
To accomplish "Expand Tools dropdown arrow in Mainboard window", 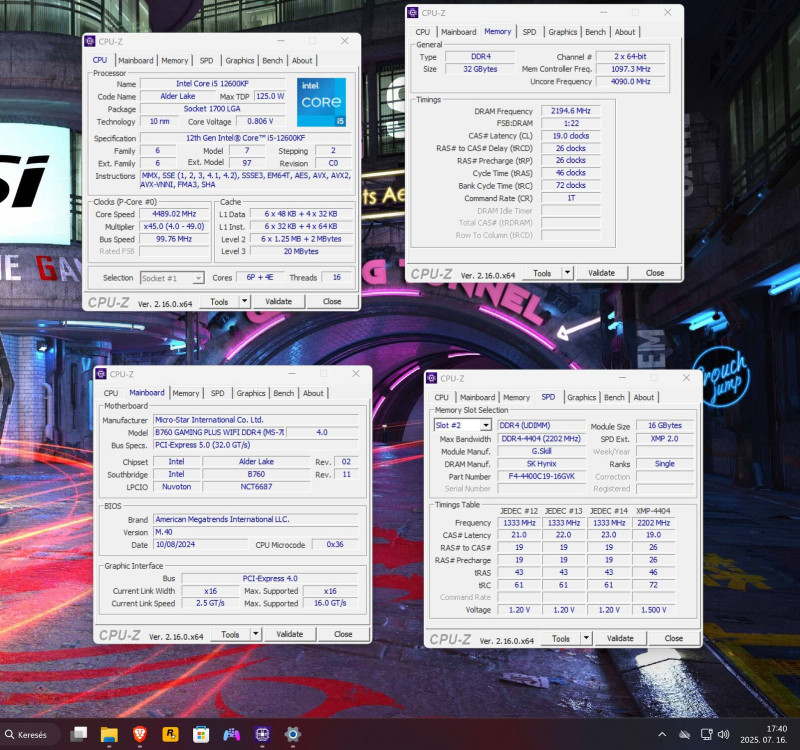I will [256, 634].
